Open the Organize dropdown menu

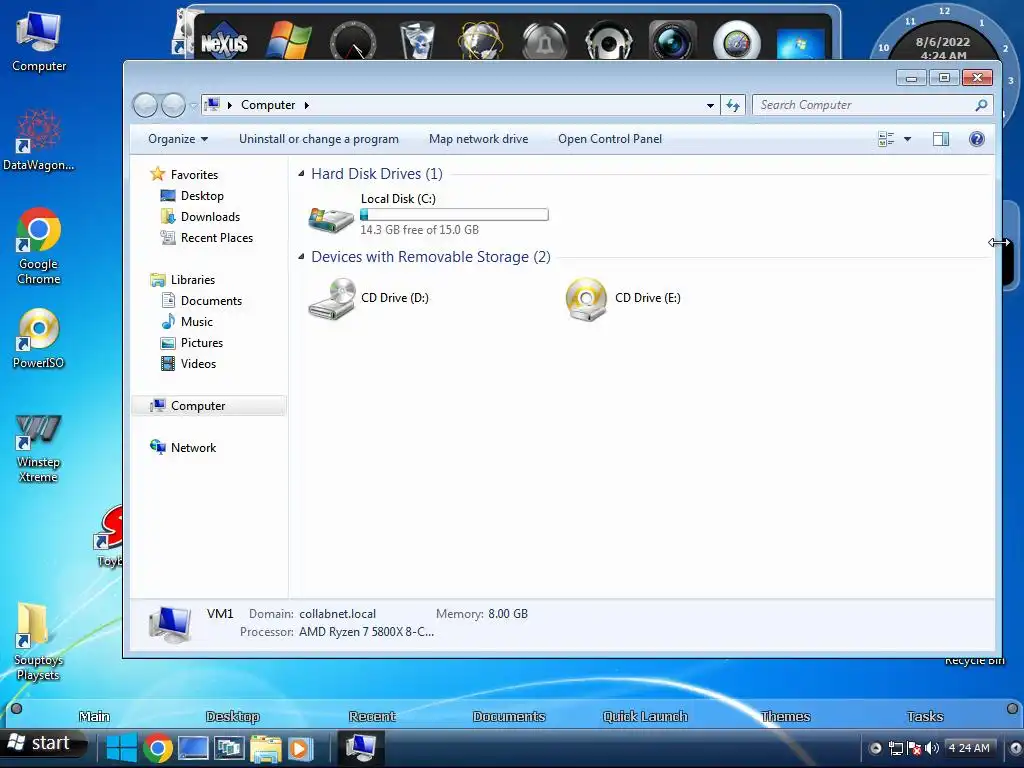(x=178, y=138)
